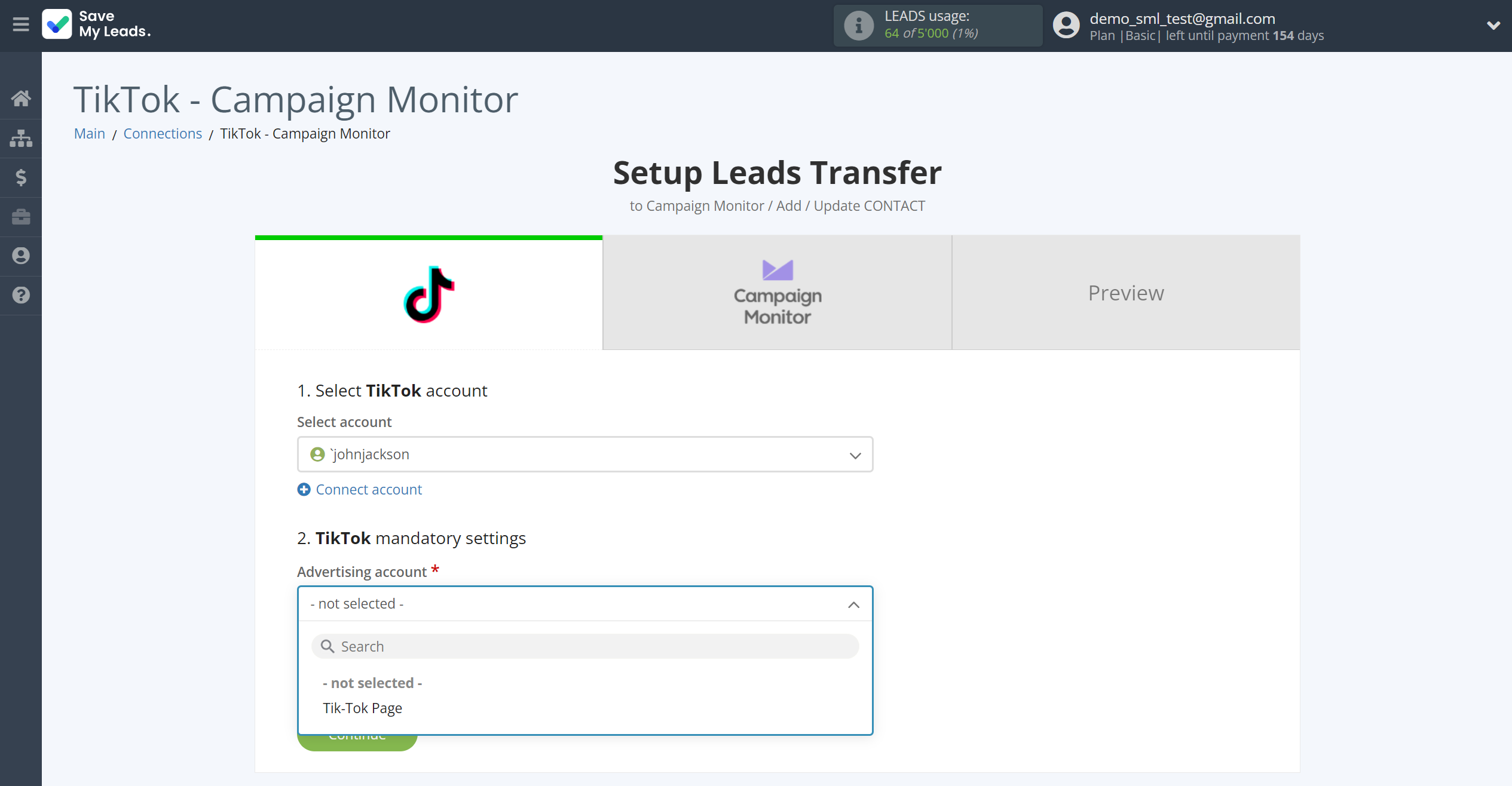Click the user account profile icon
Viewport: 1512px width, 786px height.
(x=1065, y=24)
